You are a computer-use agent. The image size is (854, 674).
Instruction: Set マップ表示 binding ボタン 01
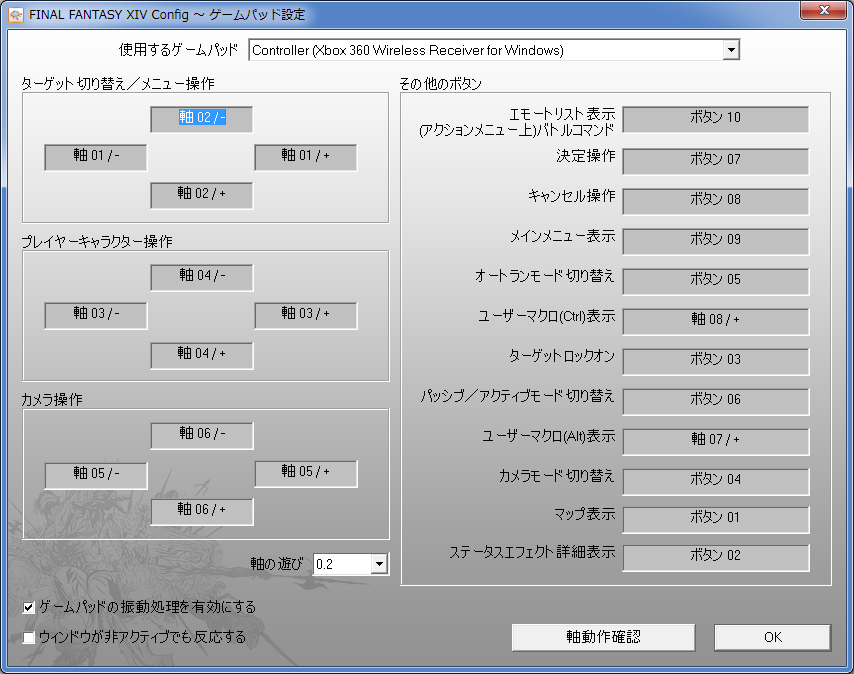715,519
